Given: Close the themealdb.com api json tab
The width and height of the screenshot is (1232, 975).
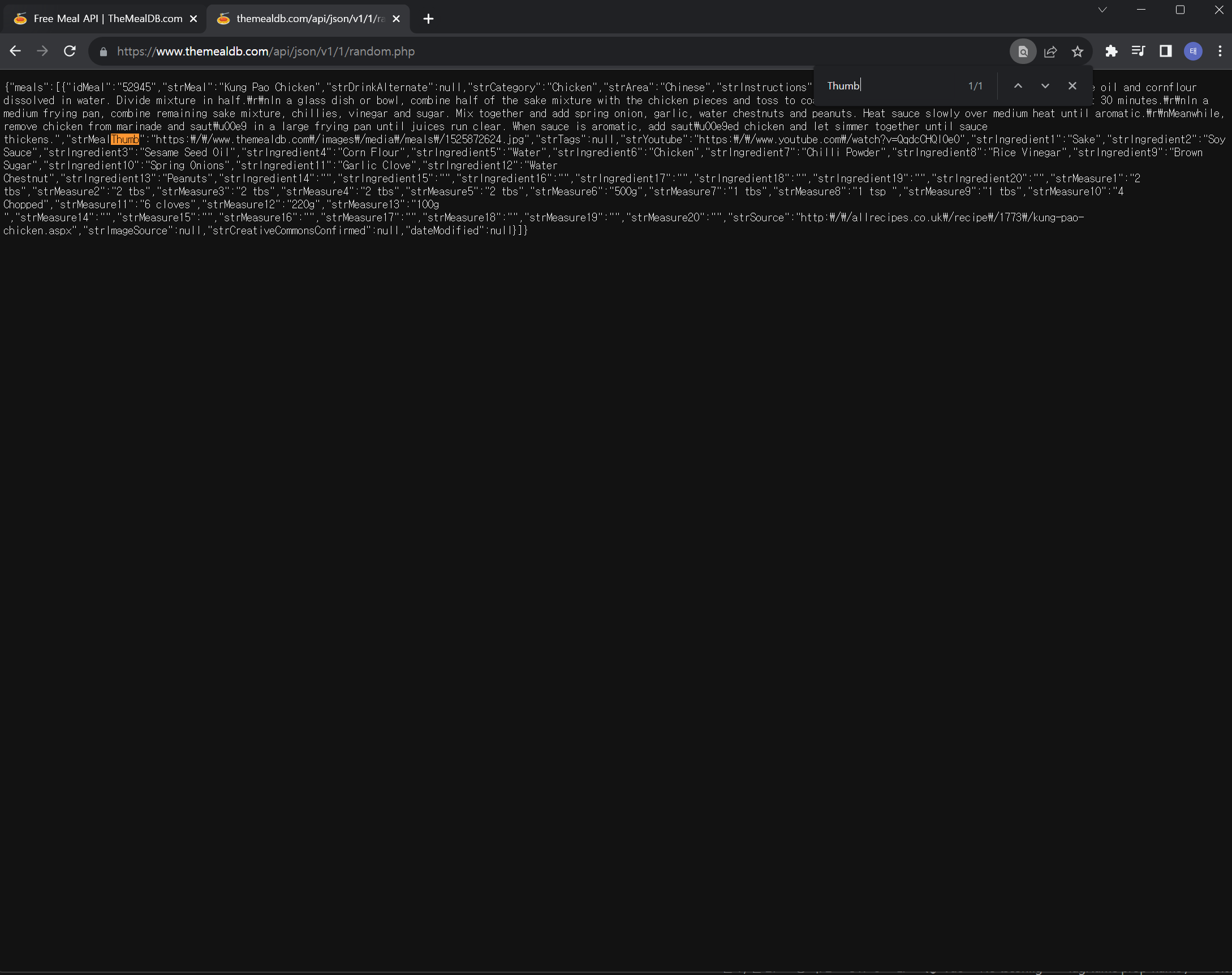Looking at the screenshot, I should click(397, 19).
